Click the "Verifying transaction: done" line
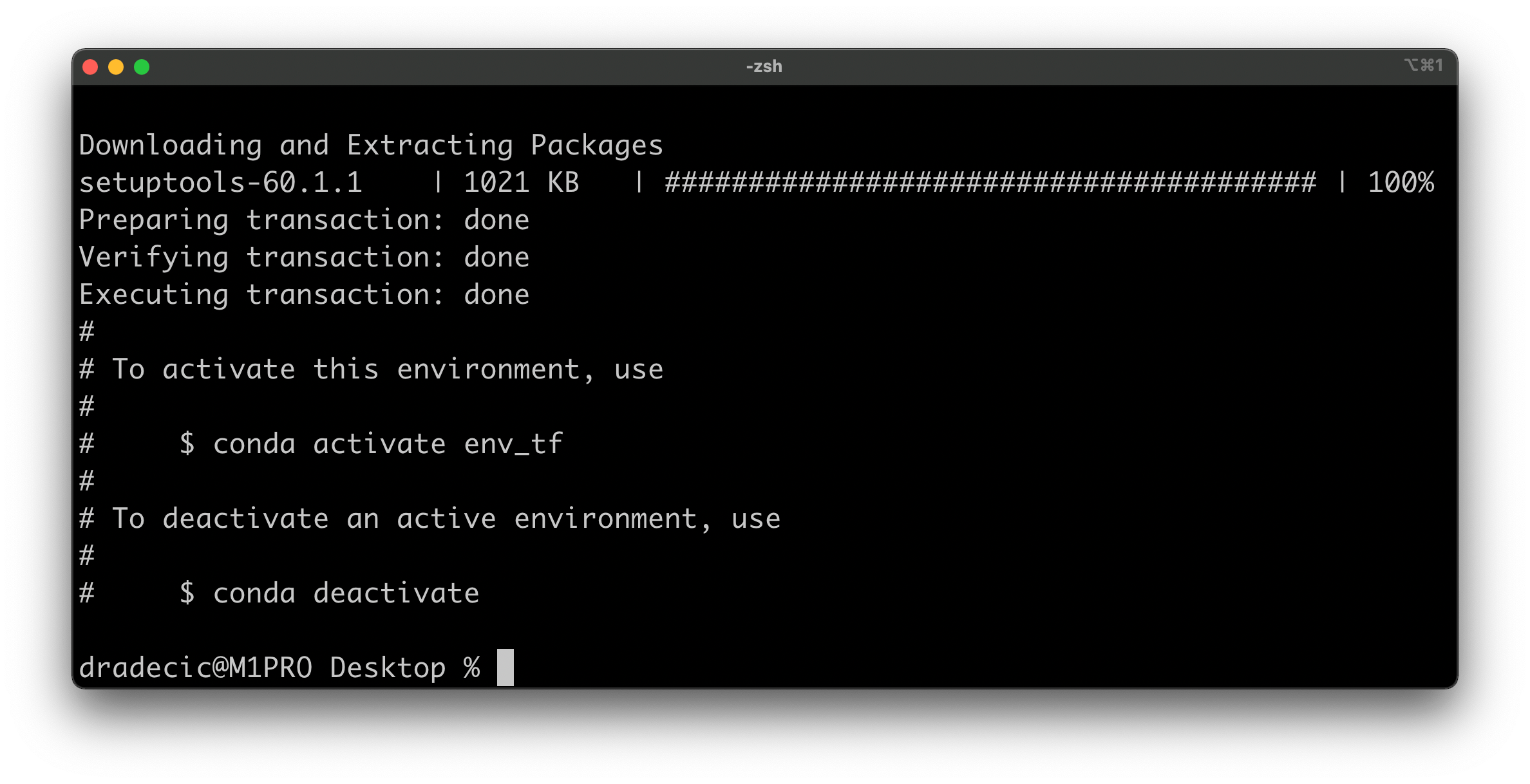 (x=304, y=257)
